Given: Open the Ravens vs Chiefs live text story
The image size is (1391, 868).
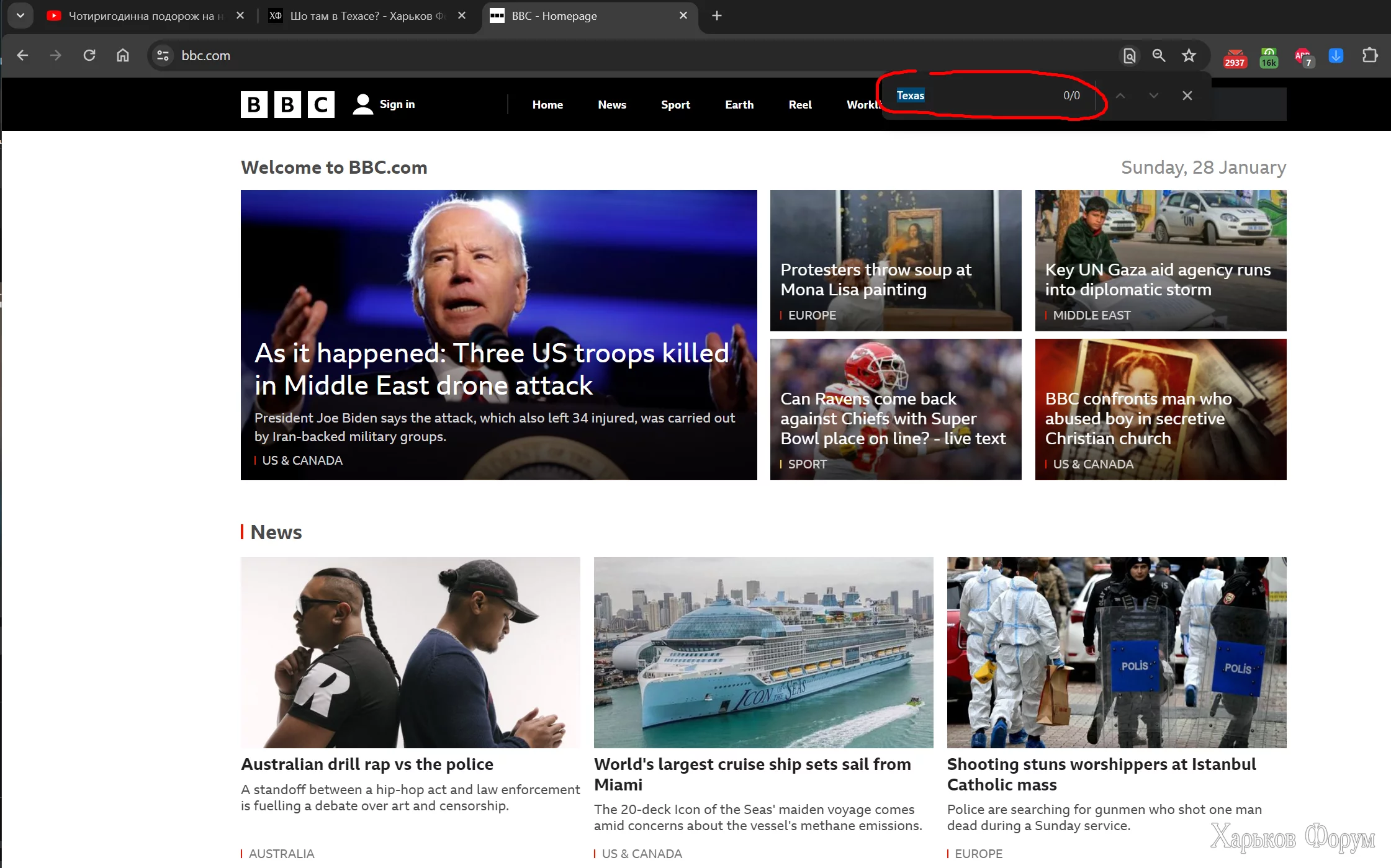Looking at the screenshot, I should 893,419.
